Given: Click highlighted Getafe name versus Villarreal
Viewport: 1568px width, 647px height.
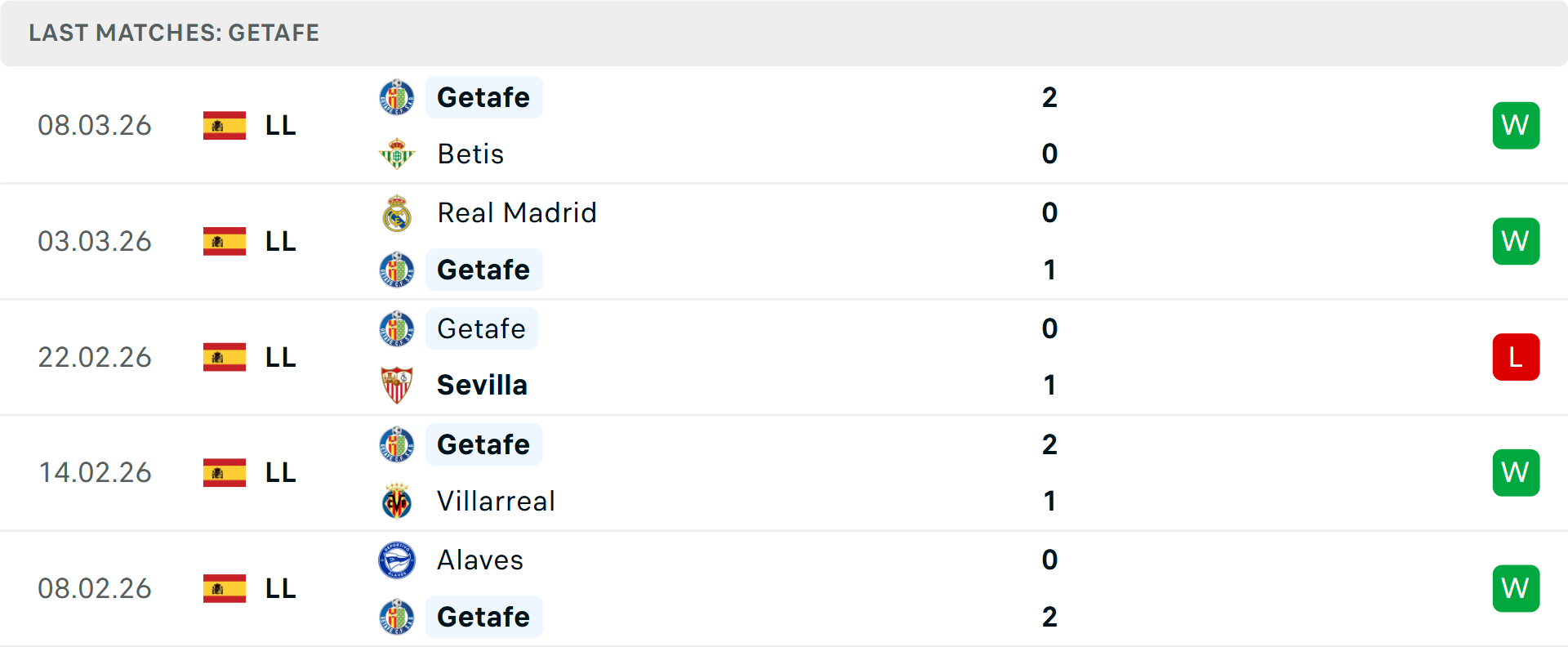Looking at the screenshot, I should pos(483,444).
